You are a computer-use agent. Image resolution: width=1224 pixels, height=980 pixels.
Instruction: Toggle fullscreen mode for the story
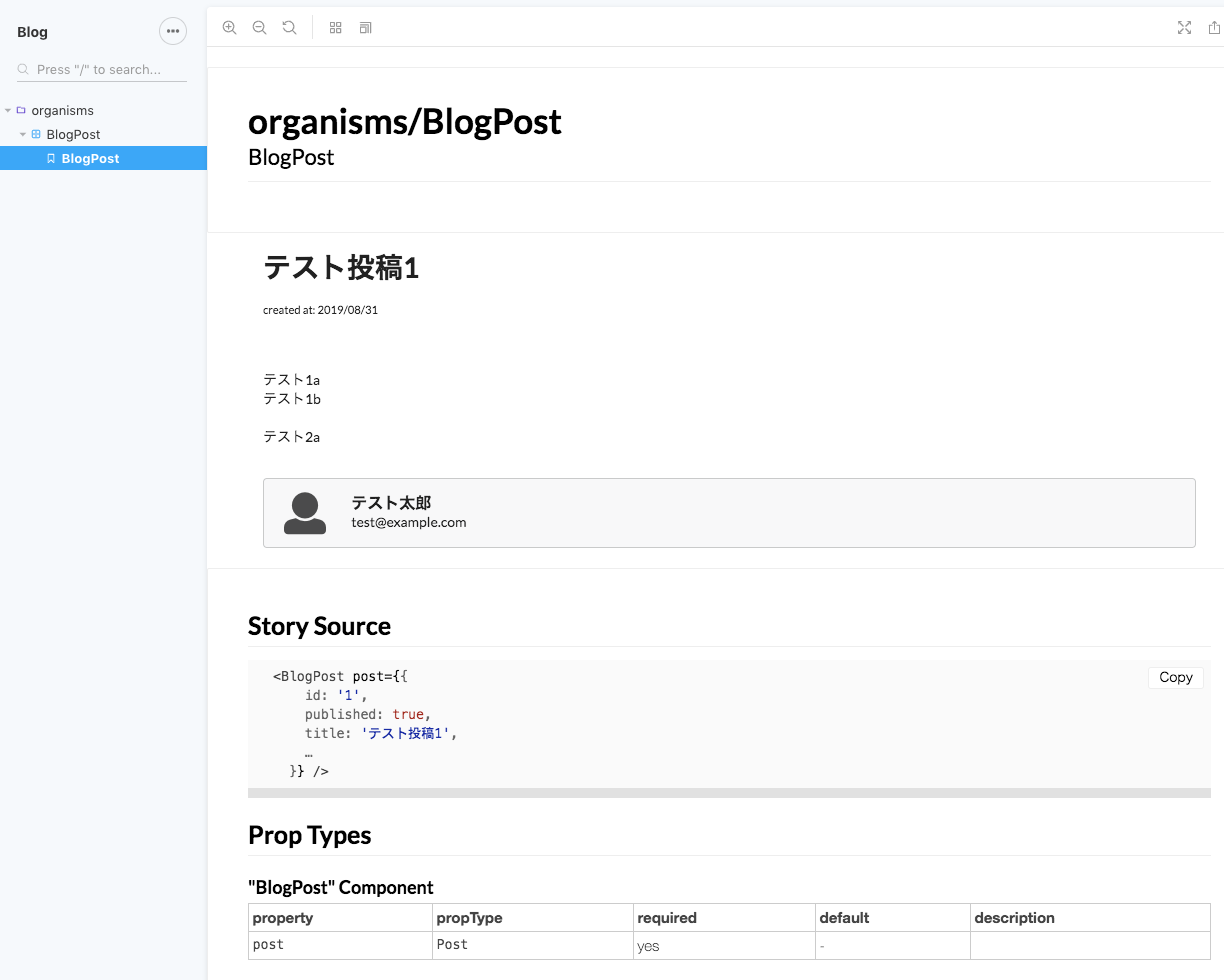point(1184,27)
